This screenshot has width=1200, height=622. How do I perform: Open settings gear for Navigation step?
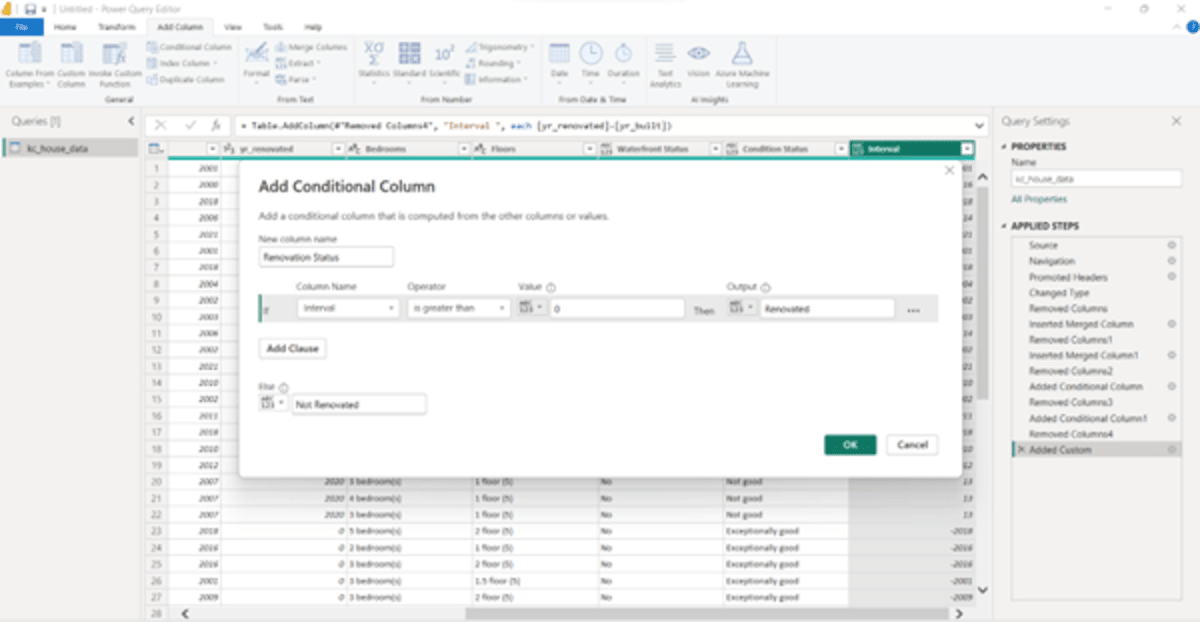click(1171, 261)
